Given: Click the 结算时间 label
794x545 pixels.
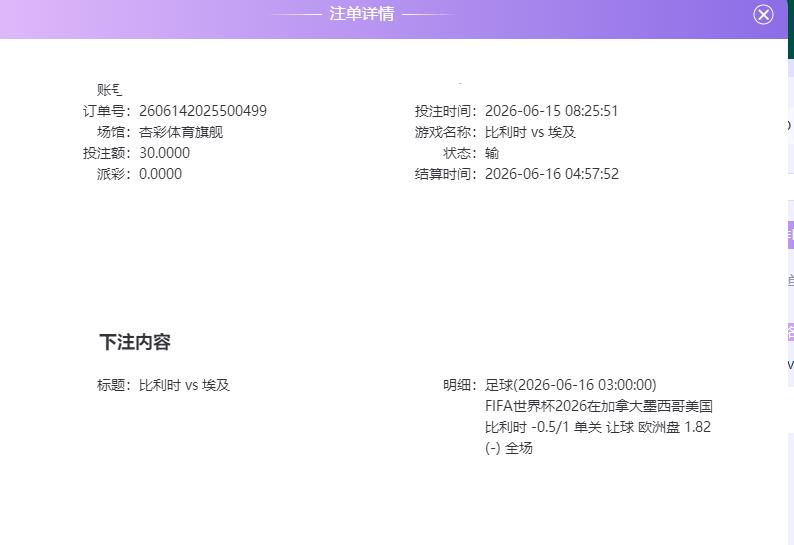Looking at the screenshot, I should coord(446,174).
